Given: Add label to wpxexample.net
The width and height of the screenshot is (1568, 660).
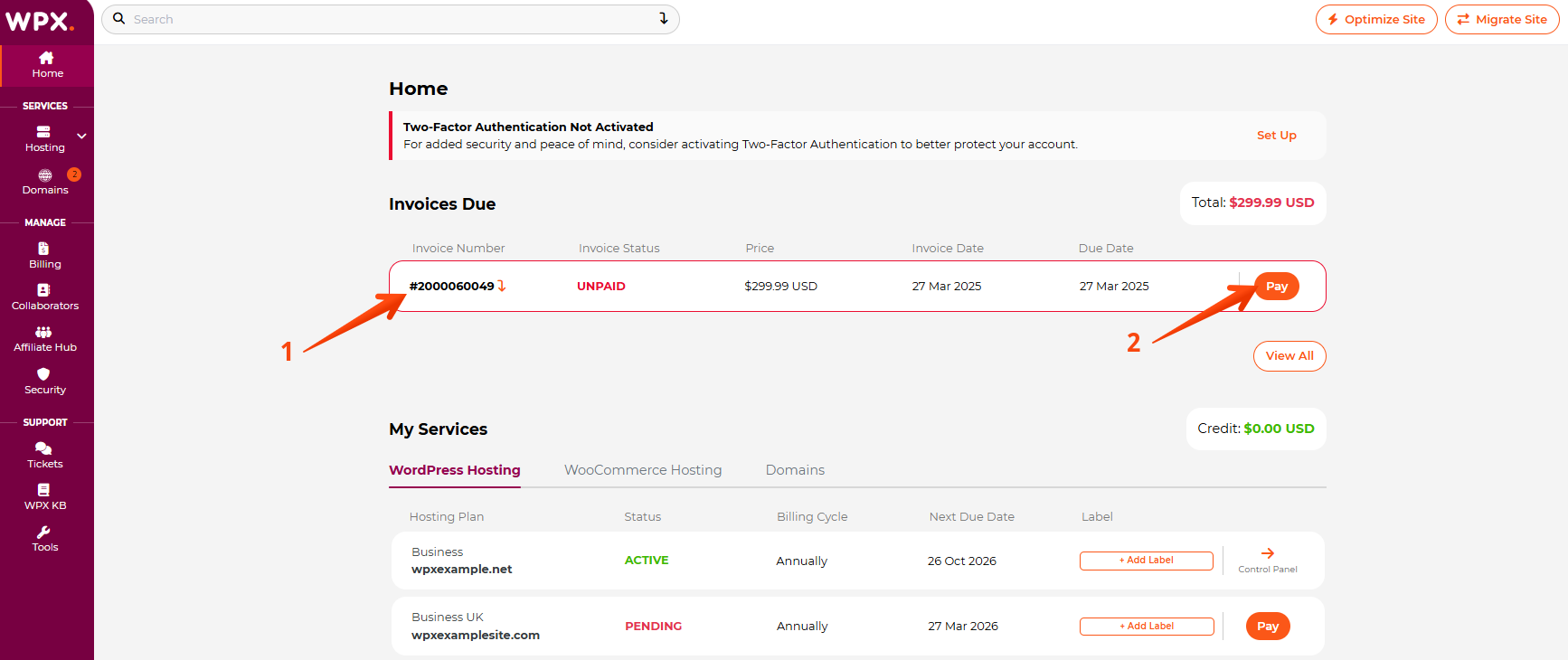Looking at the screenshot, I should 1147,561.
